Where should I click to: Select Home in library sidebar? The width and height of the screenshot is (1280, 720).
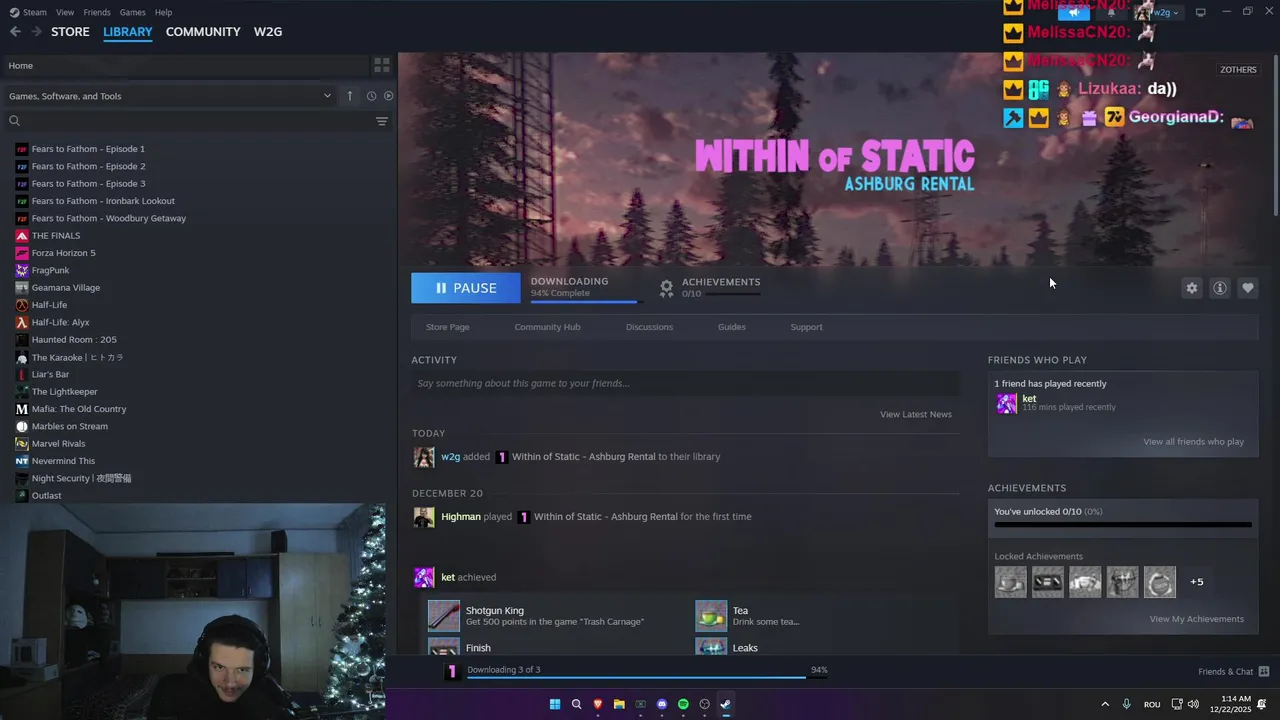(x=185, y=65)
